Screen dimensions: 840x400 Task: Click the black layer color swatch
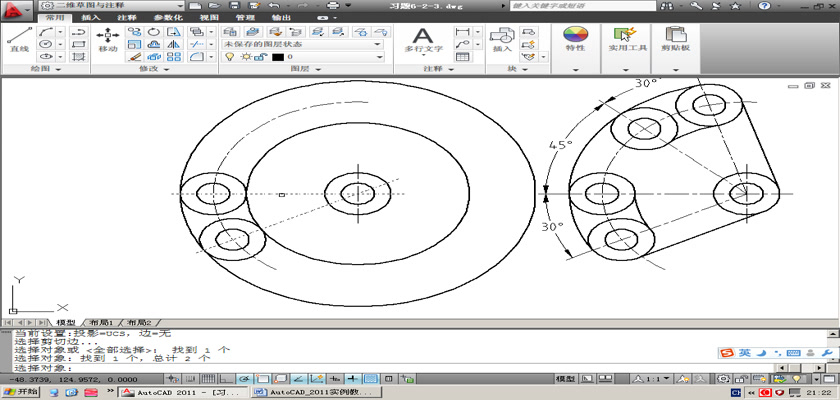coord(278,57)
